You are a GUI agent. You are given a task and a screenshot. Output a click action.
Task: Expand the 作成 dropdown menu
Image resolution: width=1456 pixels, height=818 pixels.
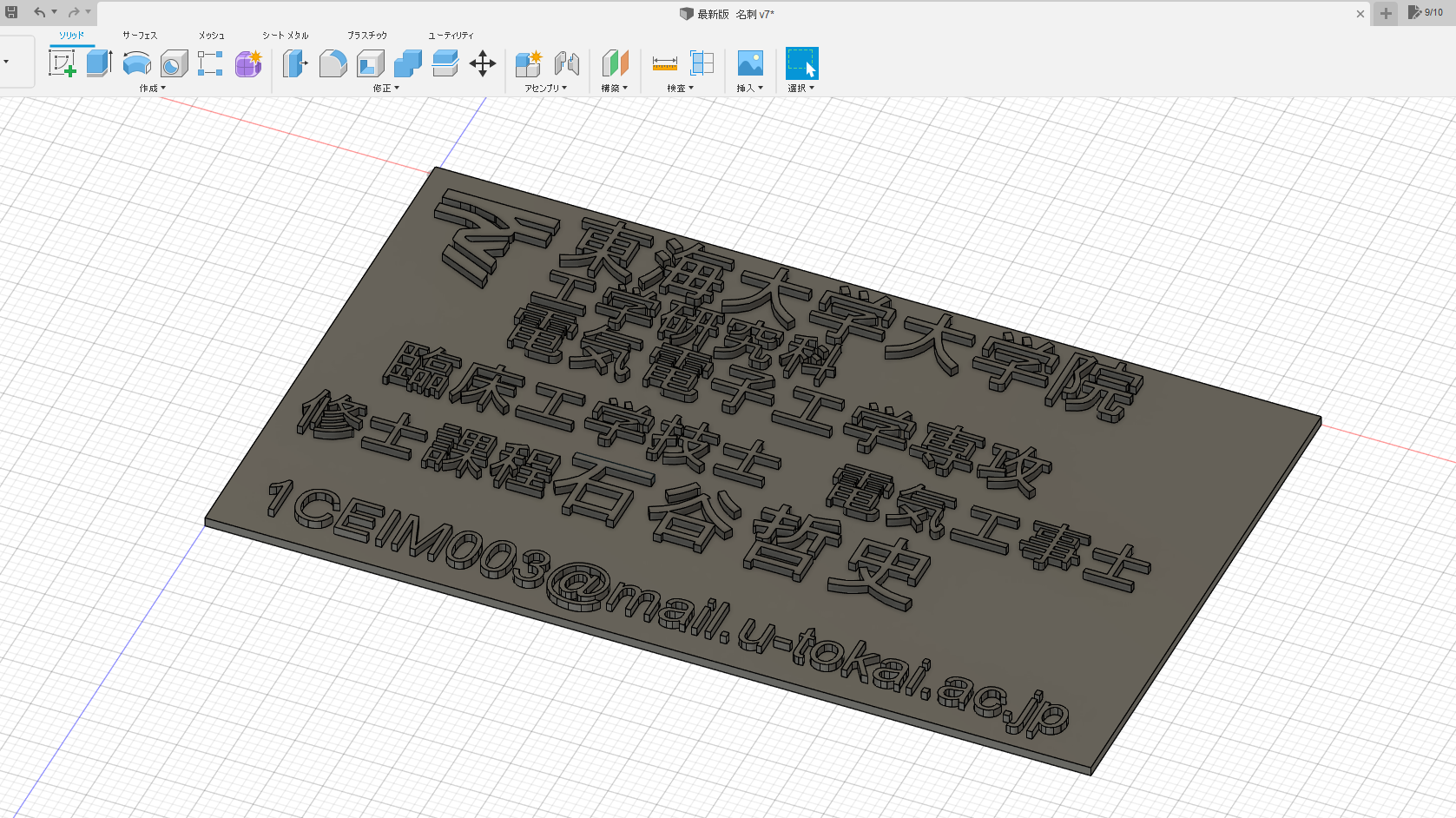pyautogui.click(x=152, y=88)
